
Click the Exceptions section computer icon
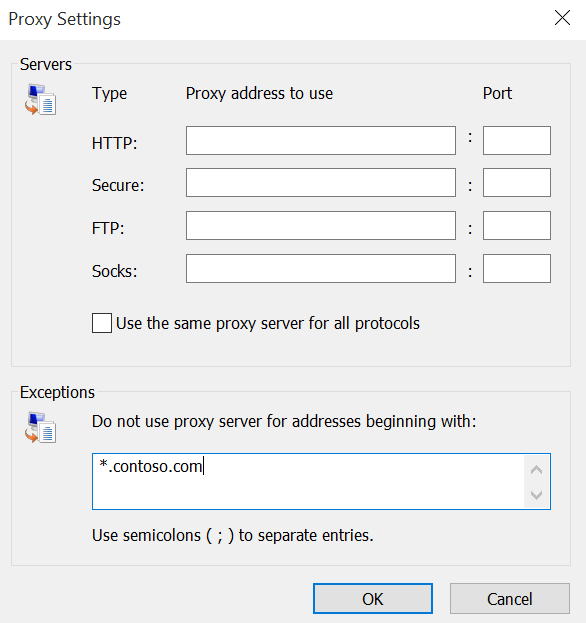pyautogui.click(x=40, y=428)
